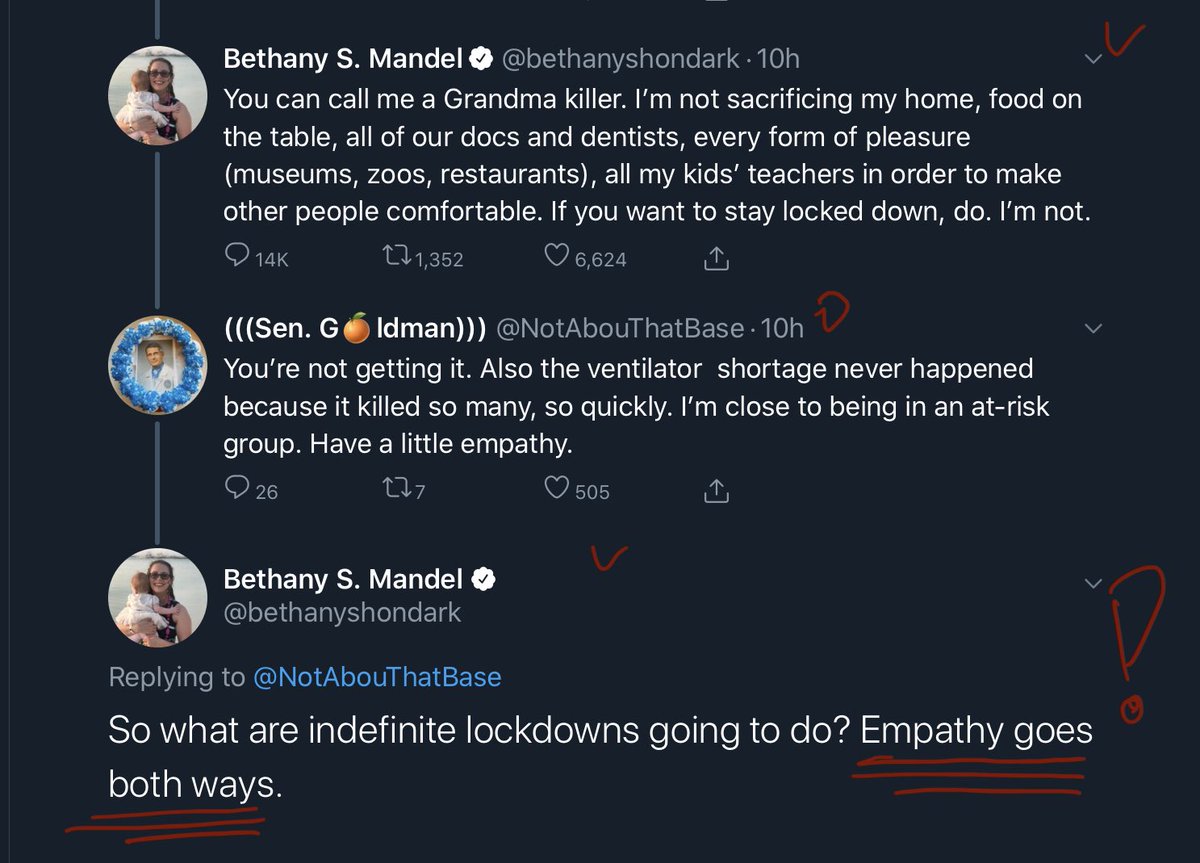Open chevron menu on the main reply tweet

point(1094,583)
